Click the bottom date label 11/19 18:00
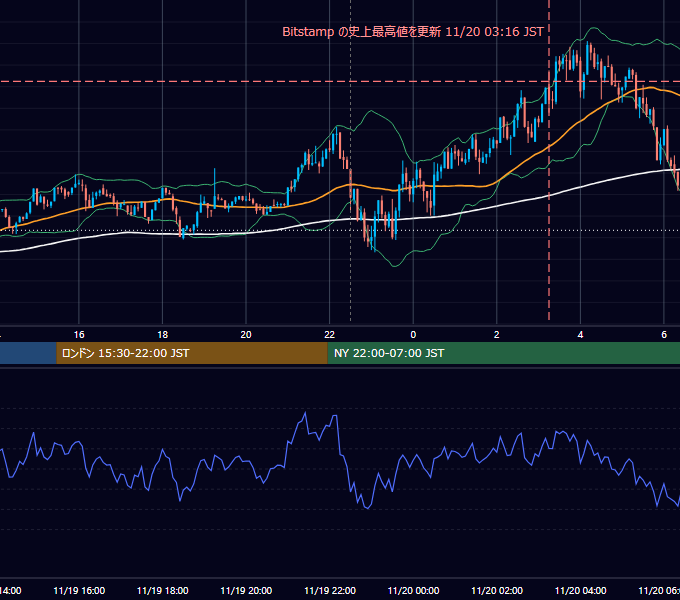Viewport: 680px width, 600px height. [x=163, y=590]
